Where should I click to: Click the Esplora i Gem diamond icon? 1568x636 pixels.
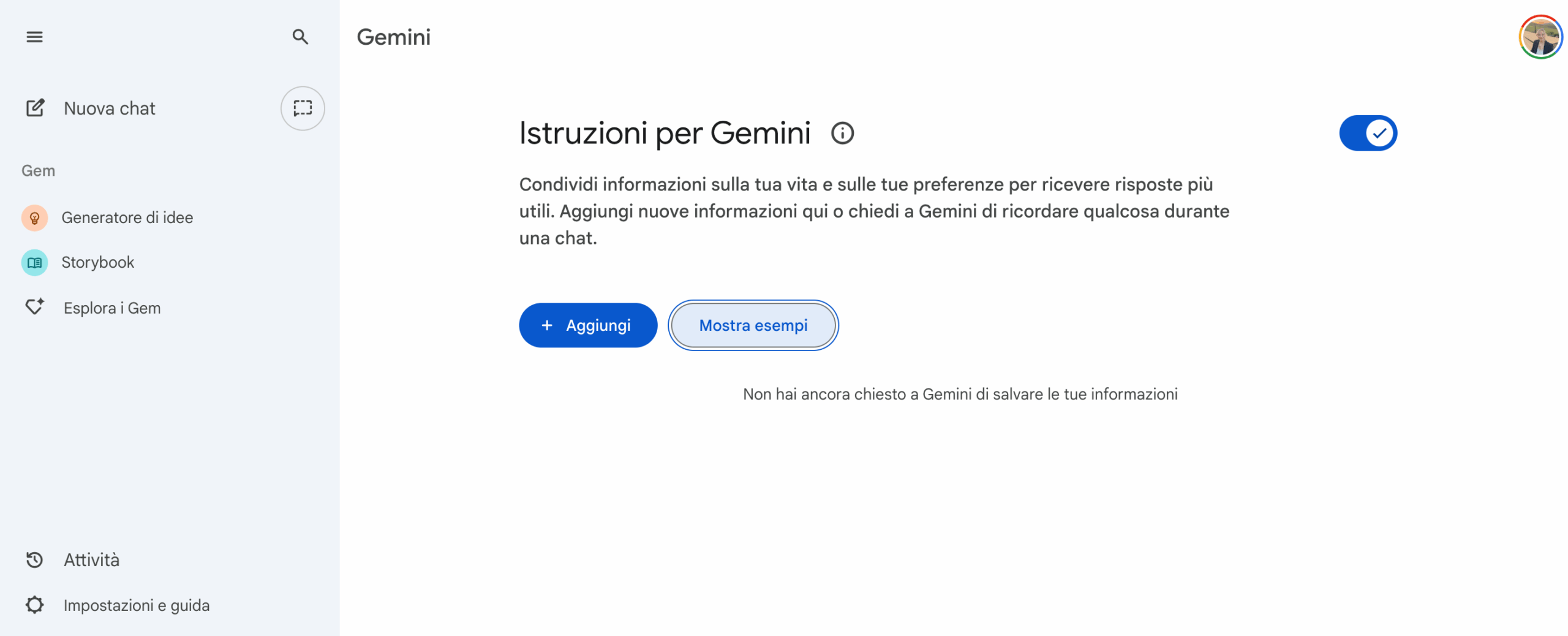click(35, 307)
